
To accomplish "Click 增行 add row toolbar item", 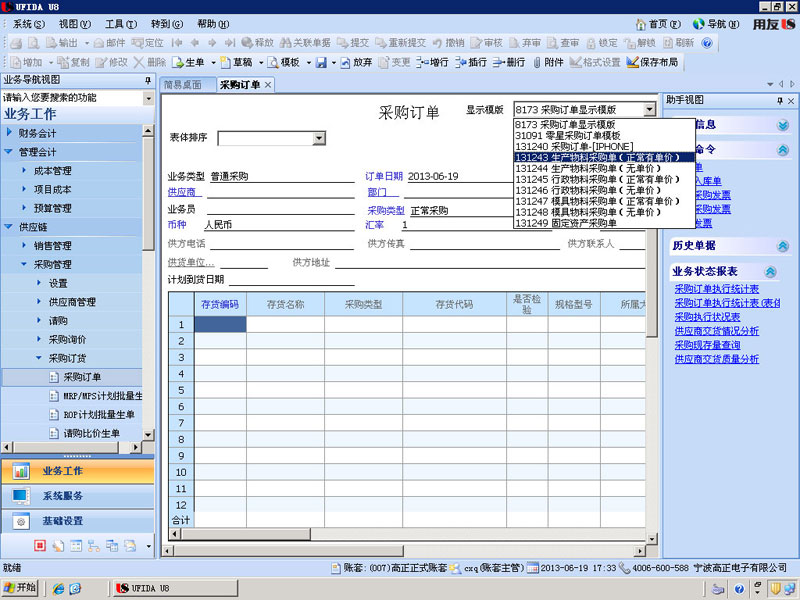I will [x=432, y=62].
